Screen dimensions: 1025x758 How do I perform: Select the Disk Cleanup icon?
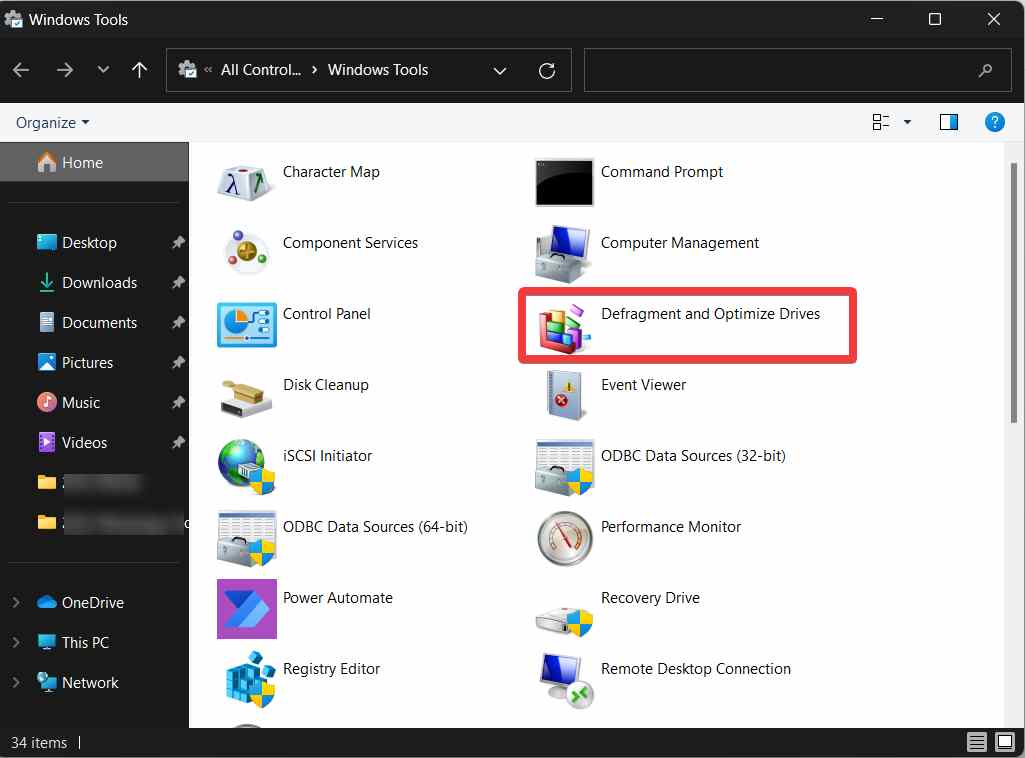click(x=246, y=397)
